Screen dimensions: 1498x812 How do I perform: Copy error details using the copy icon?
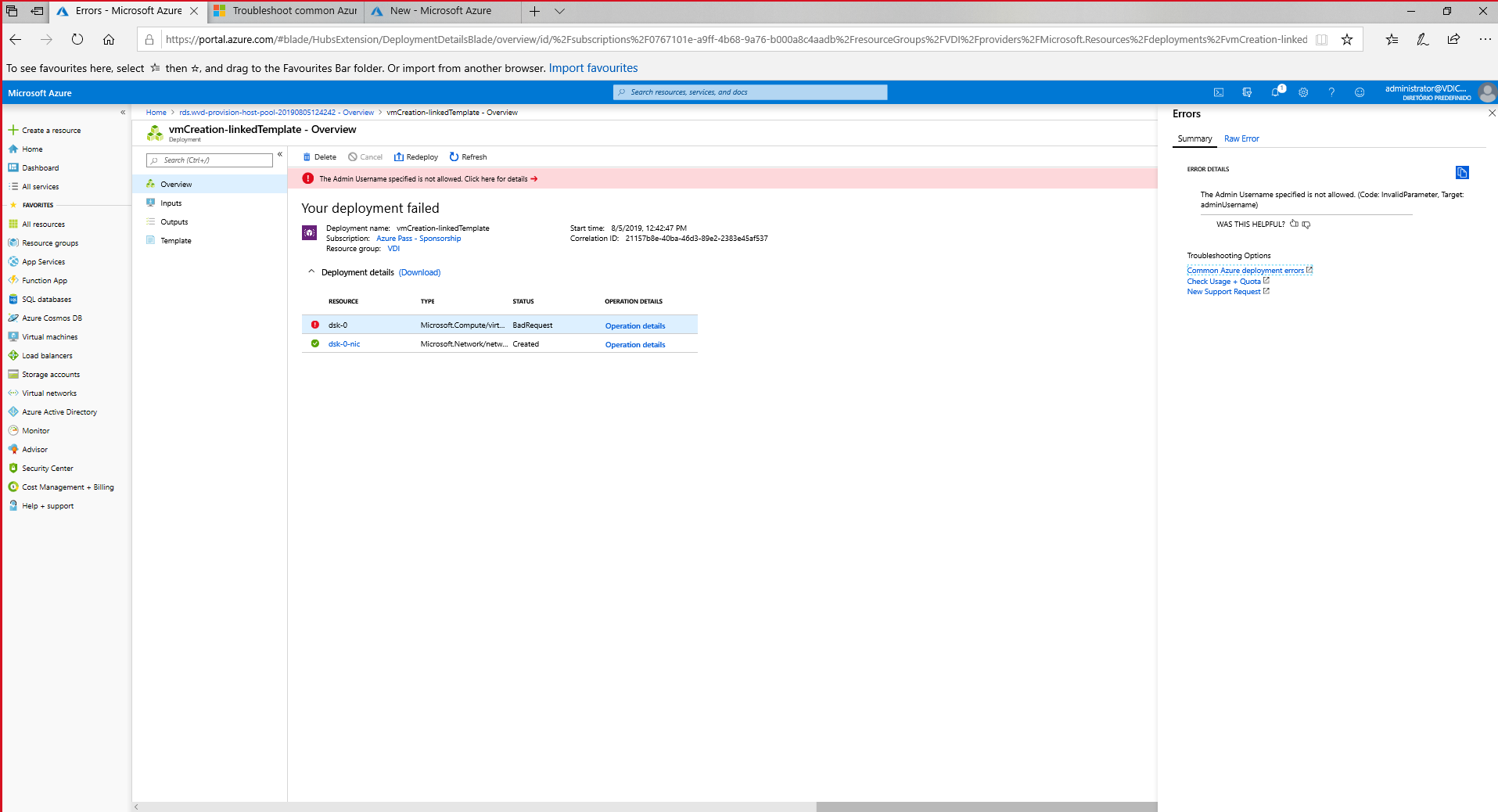(1462, 172)
